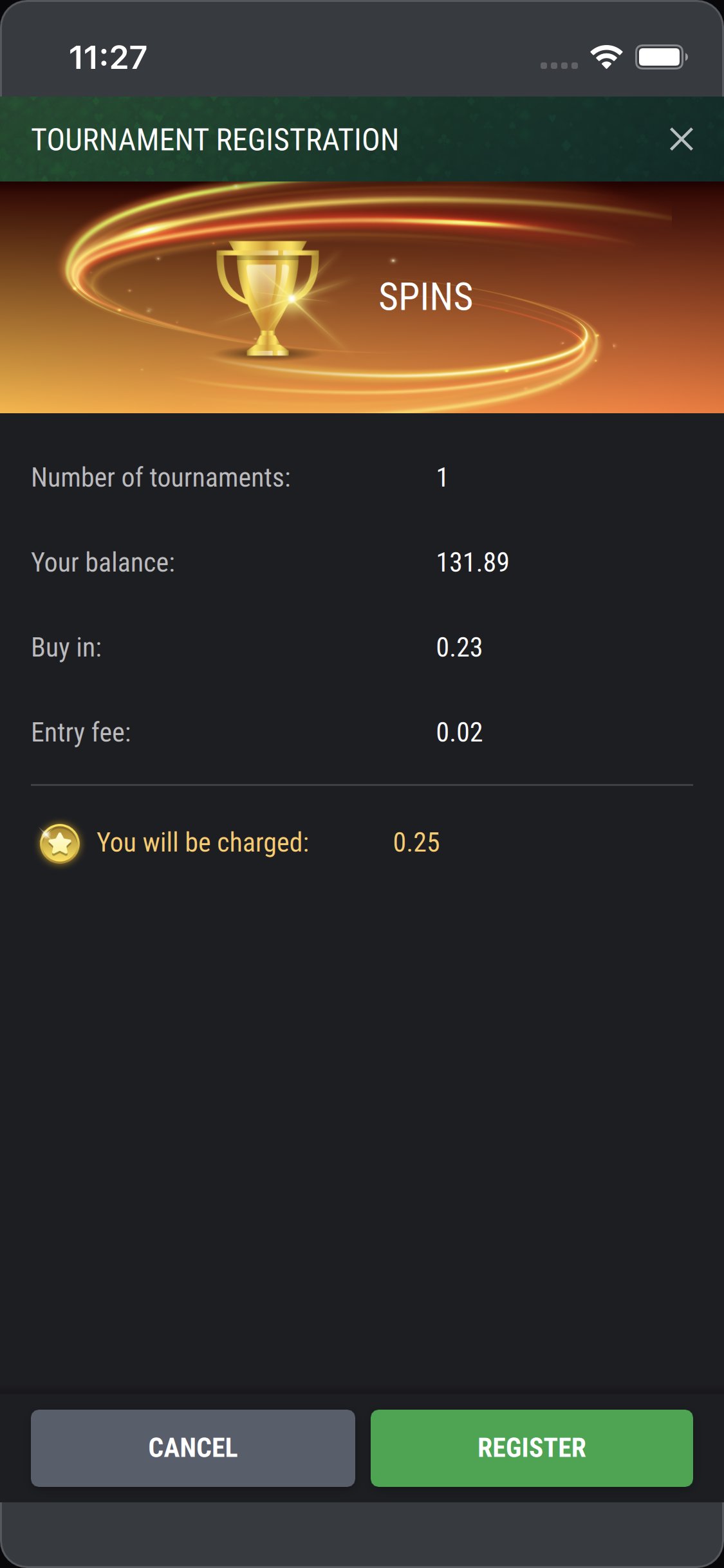This screenshot has height=1568, width=724.
Task: Close the tournament registration dialog
Action: coord(681,139)
